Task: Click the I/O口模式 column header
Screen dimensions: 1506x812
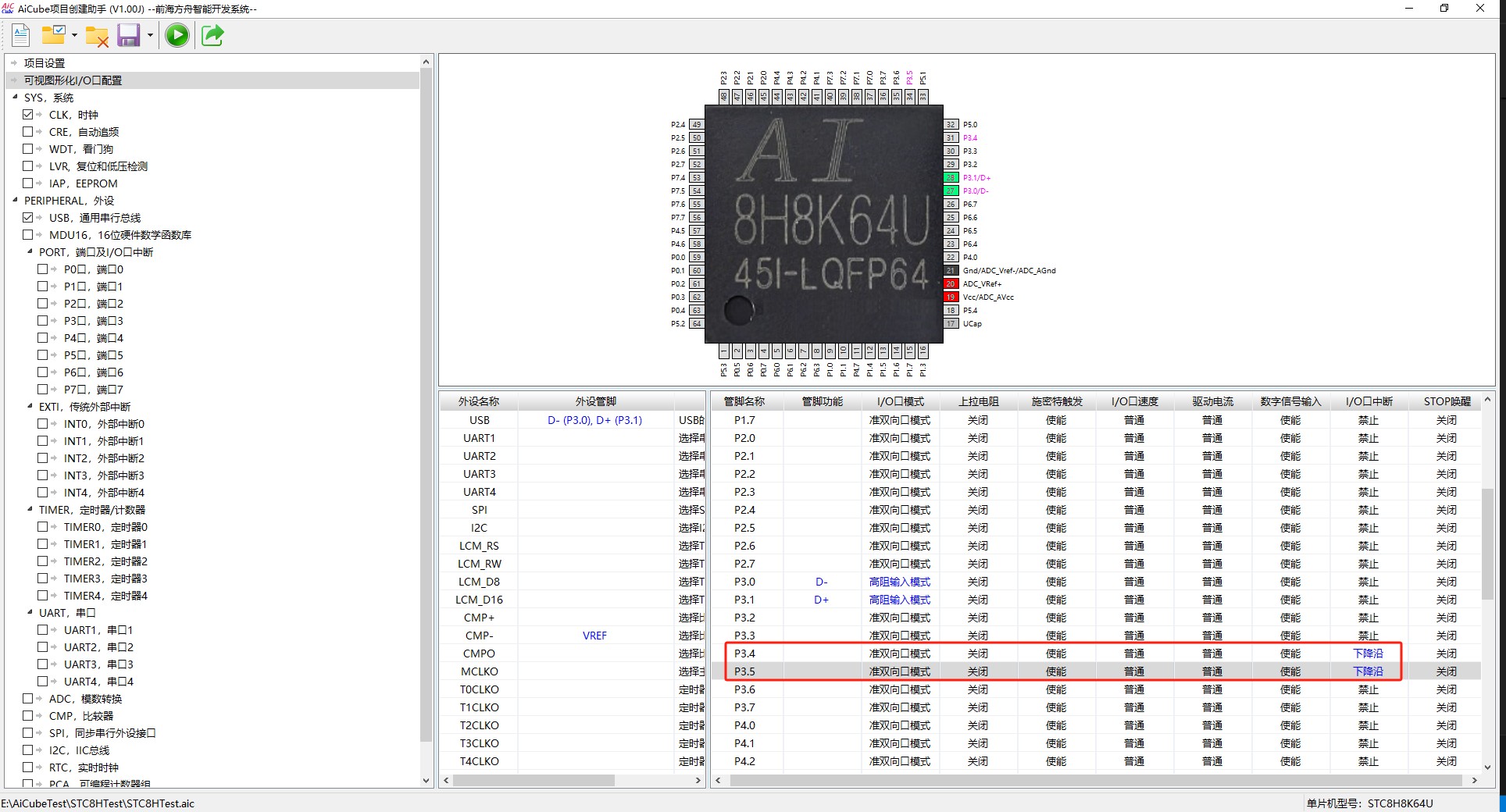Action: [900, 401]
